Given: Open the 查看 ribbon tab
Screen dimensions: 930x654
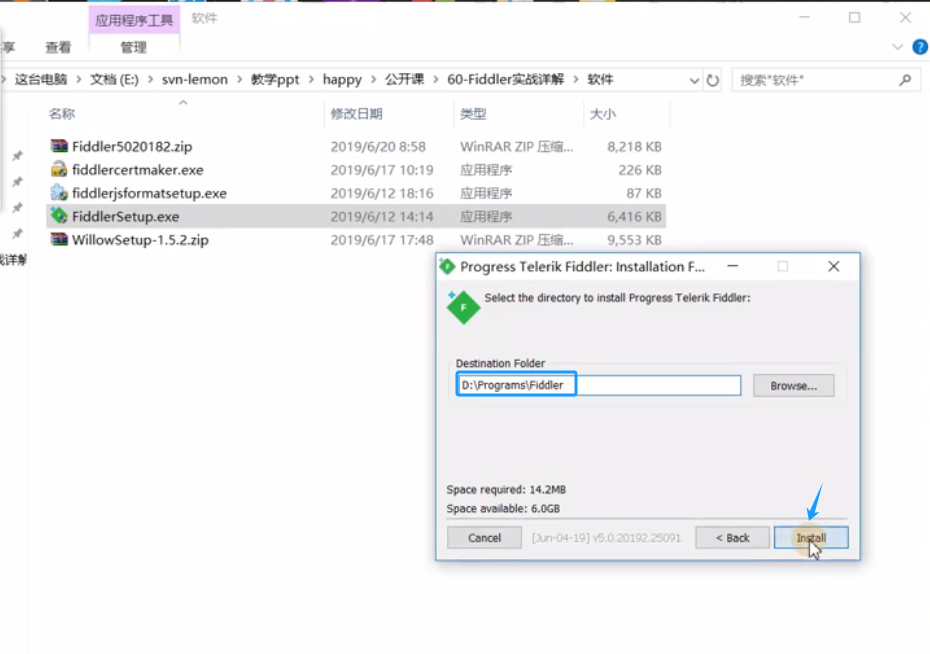Looking at the screenshot, I should click(58, 47).
